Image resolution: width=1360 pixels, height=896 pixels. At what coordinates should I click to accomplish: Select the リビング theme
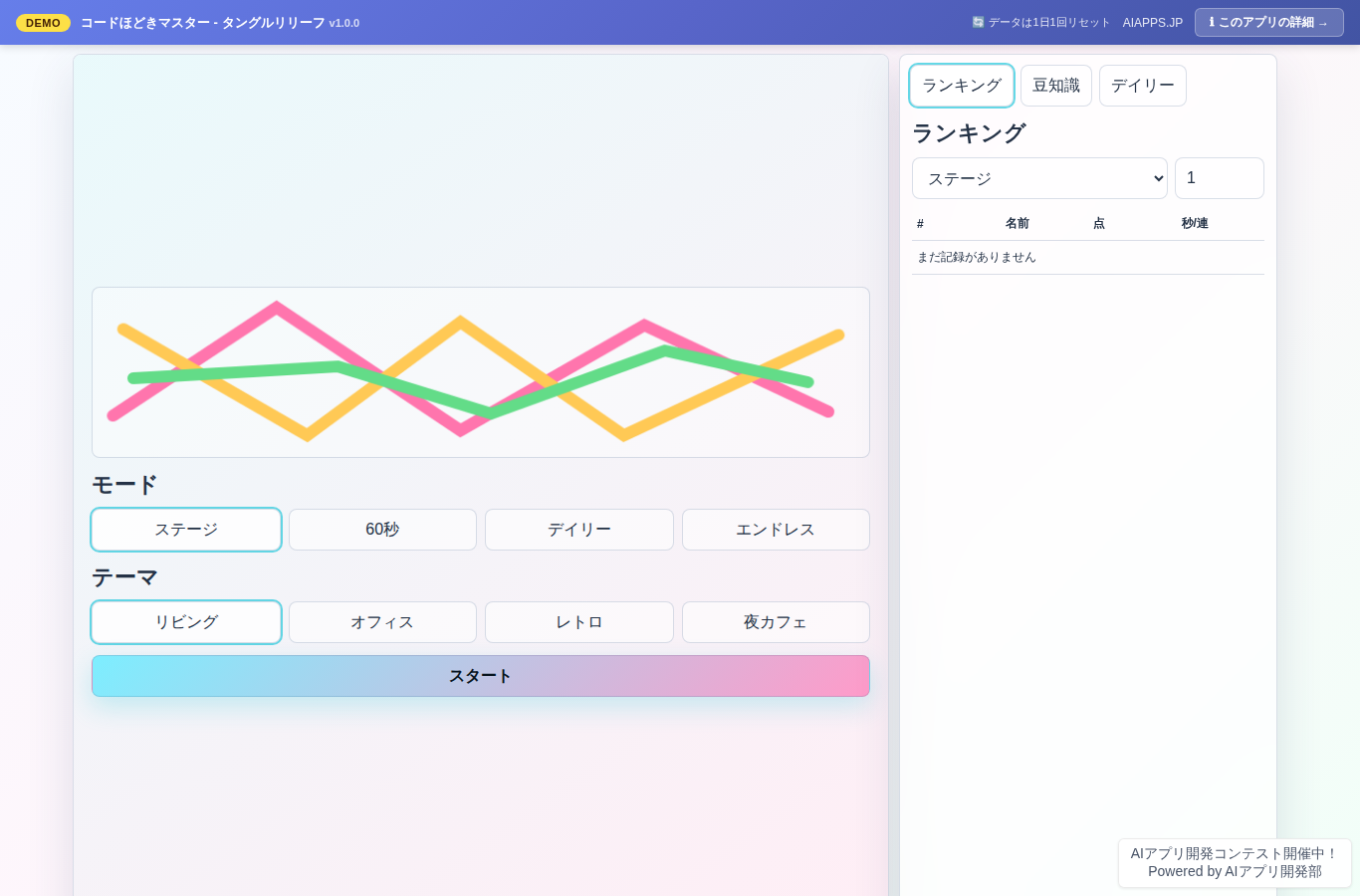(186, 622)
